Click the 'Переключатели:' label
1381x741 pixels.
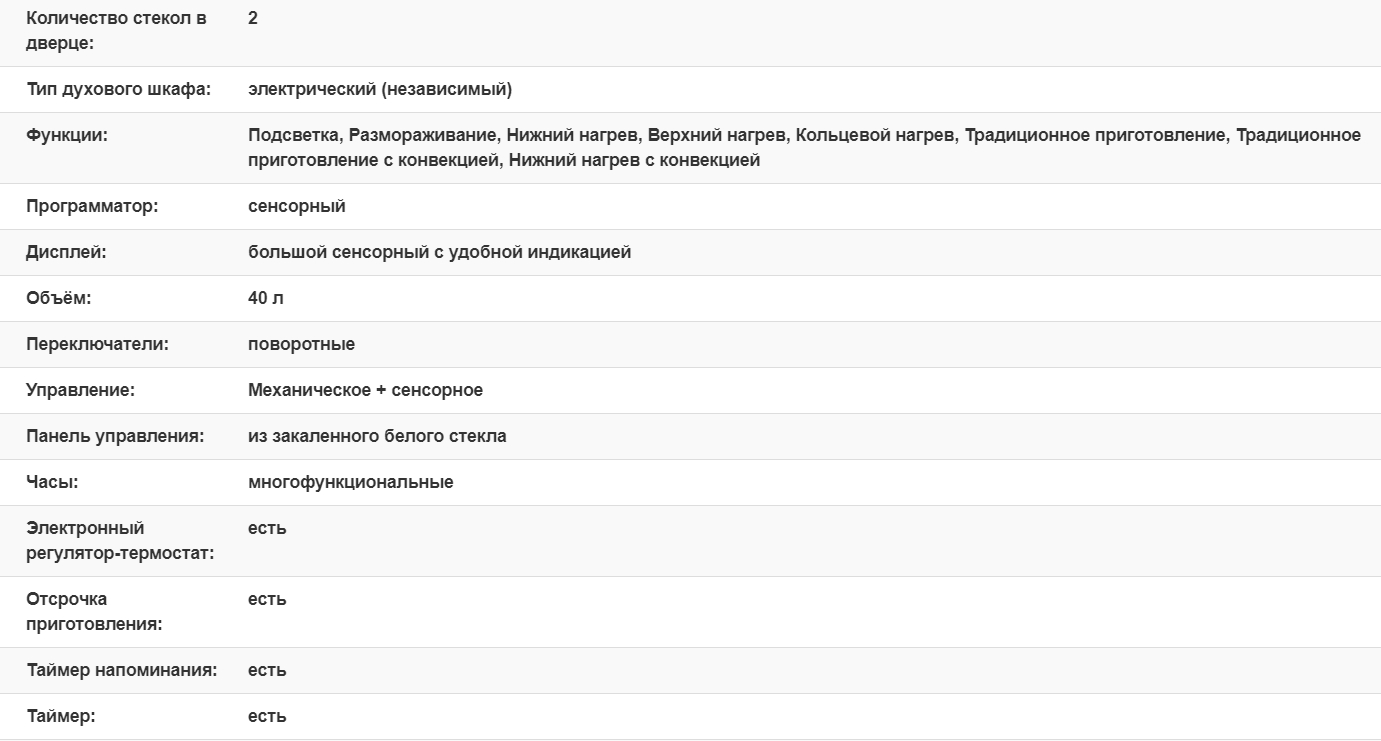click(97, 344)
